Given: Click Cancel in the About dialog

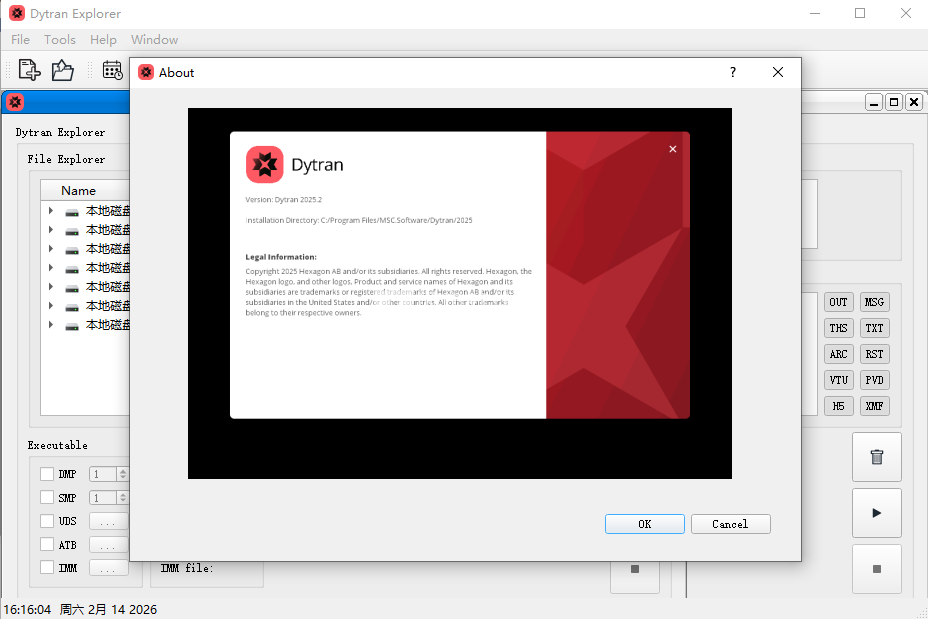Looking at the screenshot, I should [730, 524].
